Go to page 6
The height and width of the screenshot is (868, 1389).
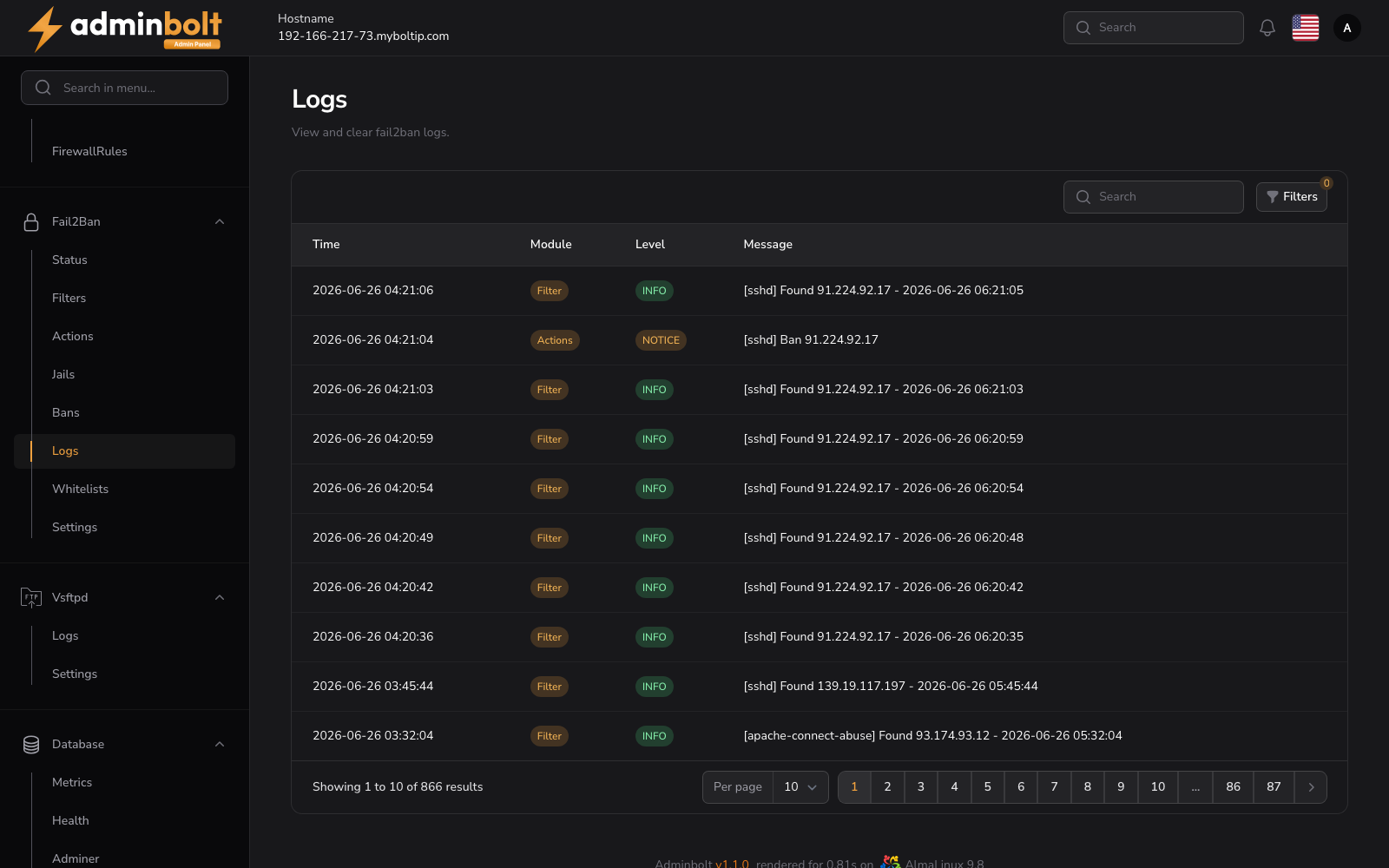(1021, 787)
